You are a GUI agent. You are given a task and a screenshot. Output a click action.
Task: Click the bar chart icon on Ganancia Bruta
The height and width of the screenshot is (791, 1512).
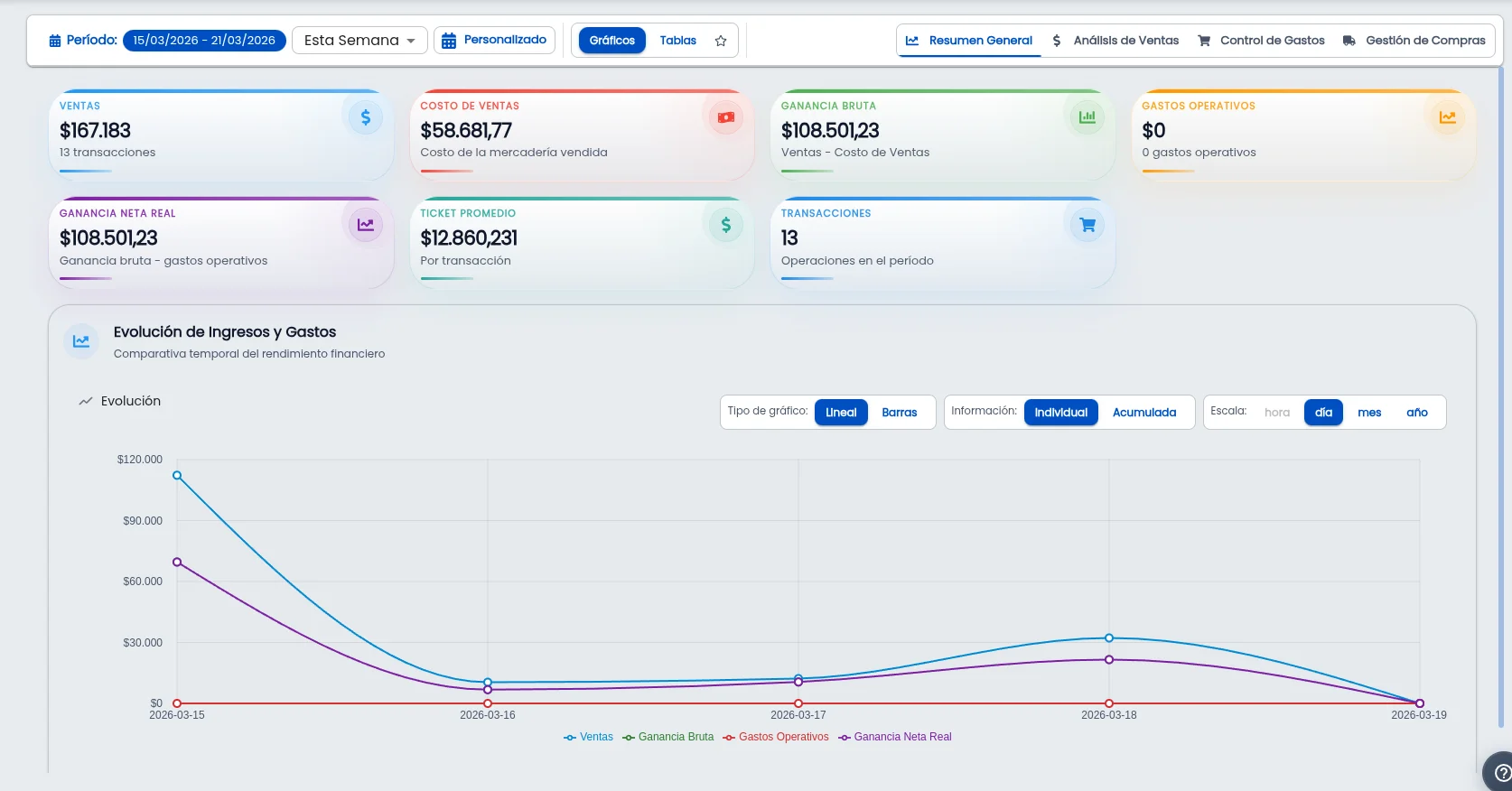click(1087, 117)
